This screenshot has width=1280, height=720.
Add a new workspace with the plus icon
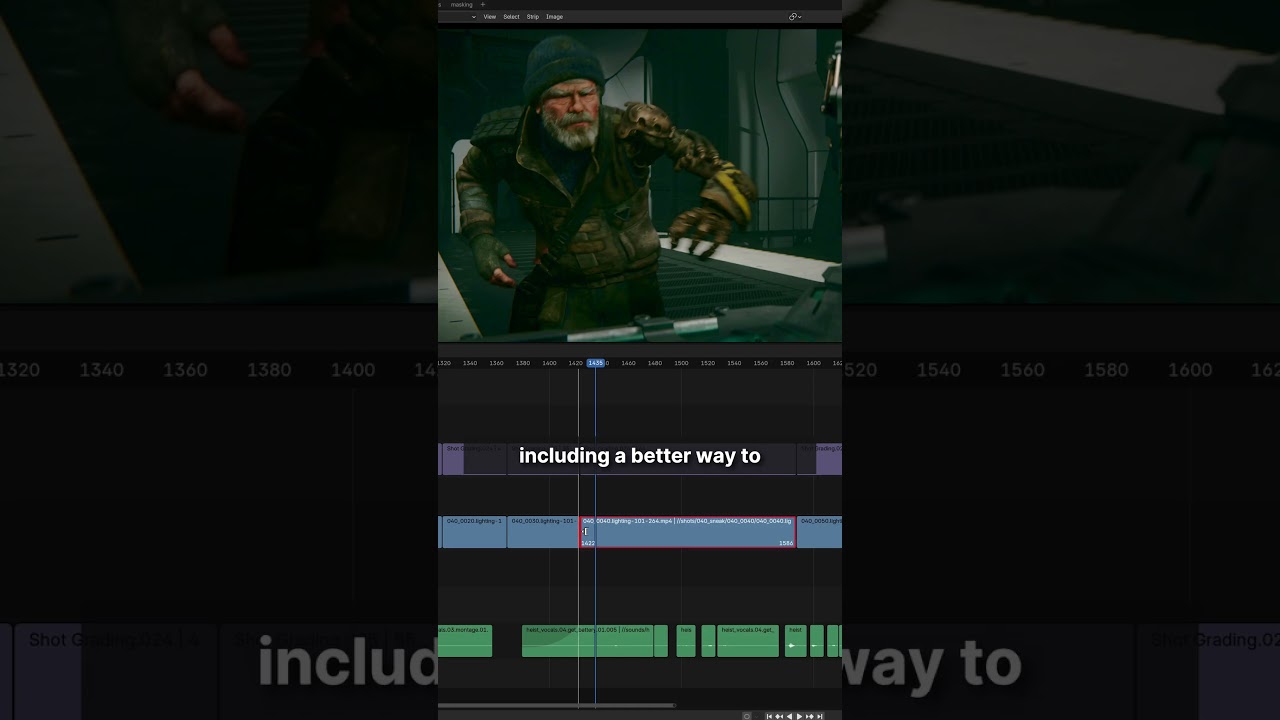point(483,5)
